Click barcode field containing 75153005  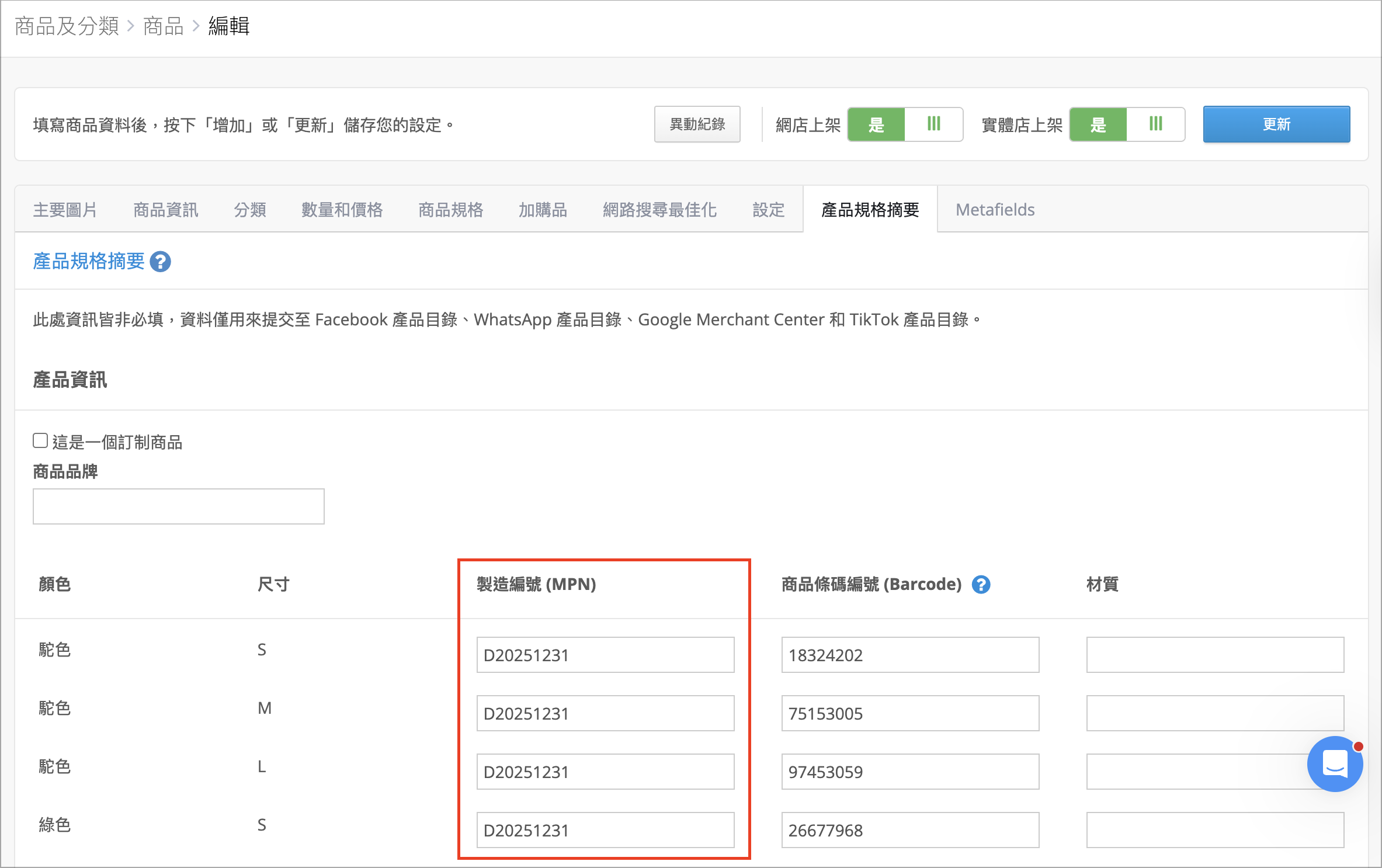click(910, 713)
